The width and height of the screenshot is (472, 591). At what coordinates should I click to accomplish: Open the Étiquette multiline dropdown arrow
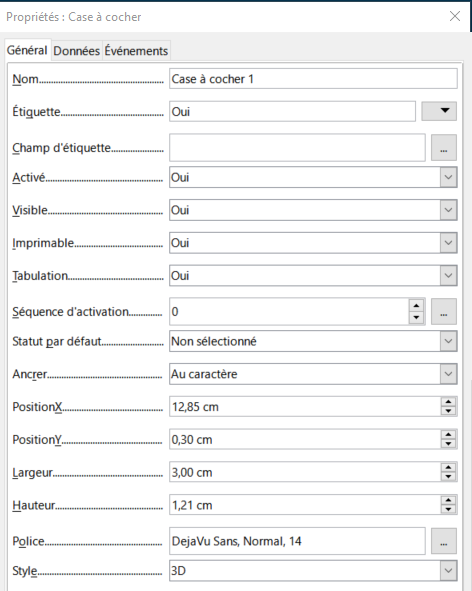(x=439, y=111)
